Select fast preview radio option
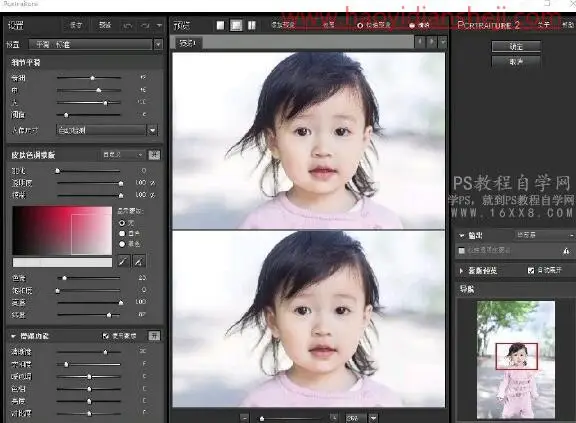Viewport: 576px width, 423px height. tap(360, 25)
